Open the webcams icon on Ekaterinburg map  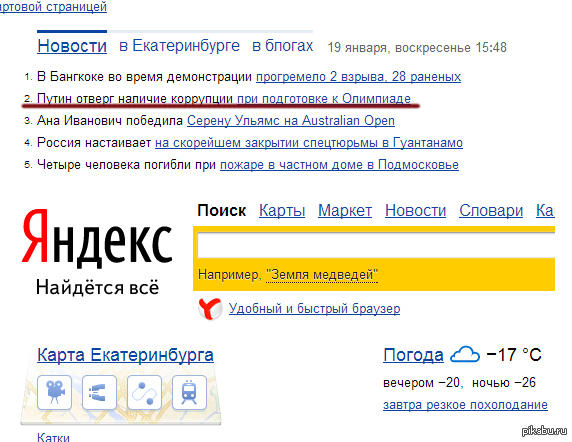point(54,392)
